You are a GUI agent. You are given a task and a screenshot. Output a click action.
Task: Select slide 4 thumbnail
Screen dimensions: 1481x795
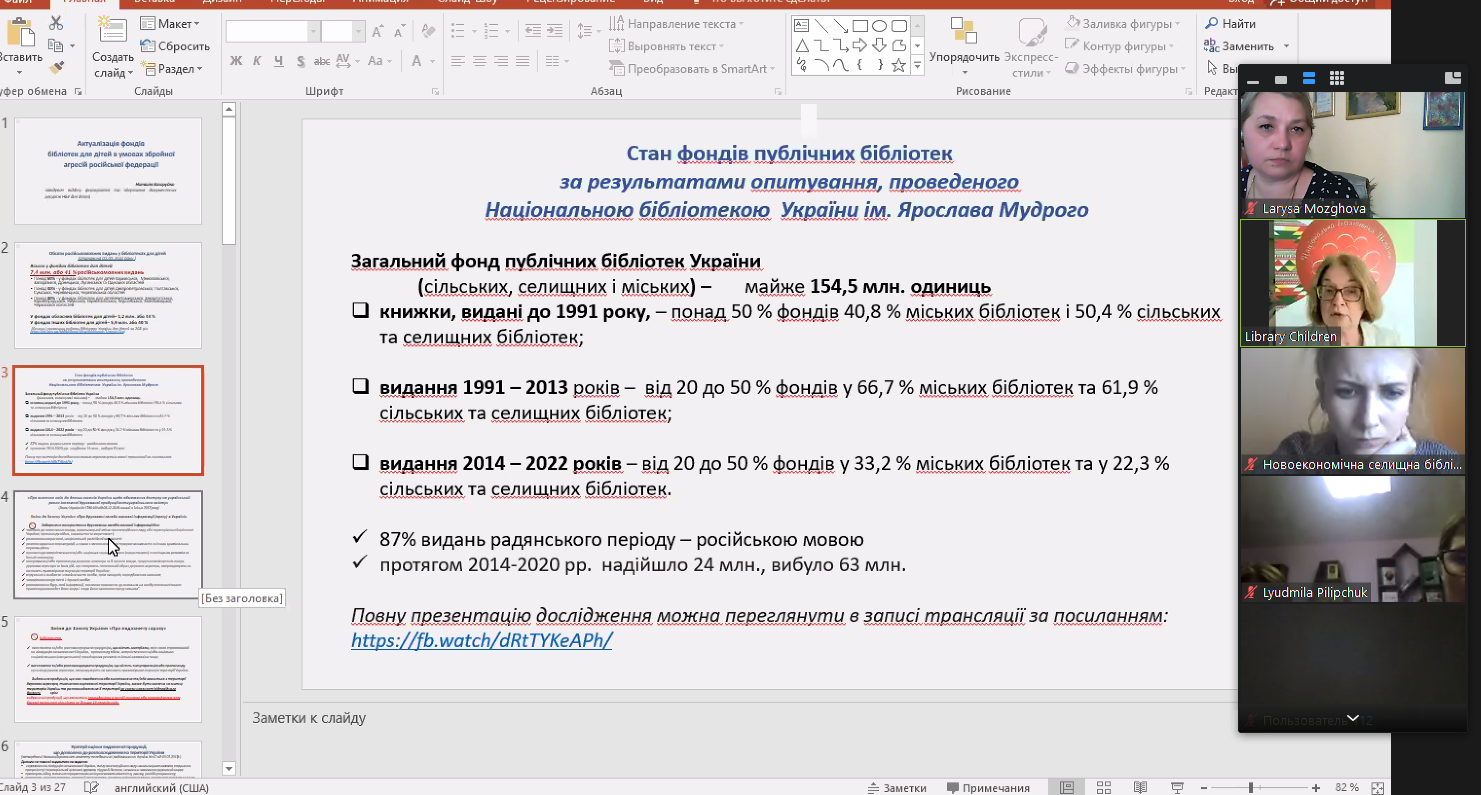108,544
